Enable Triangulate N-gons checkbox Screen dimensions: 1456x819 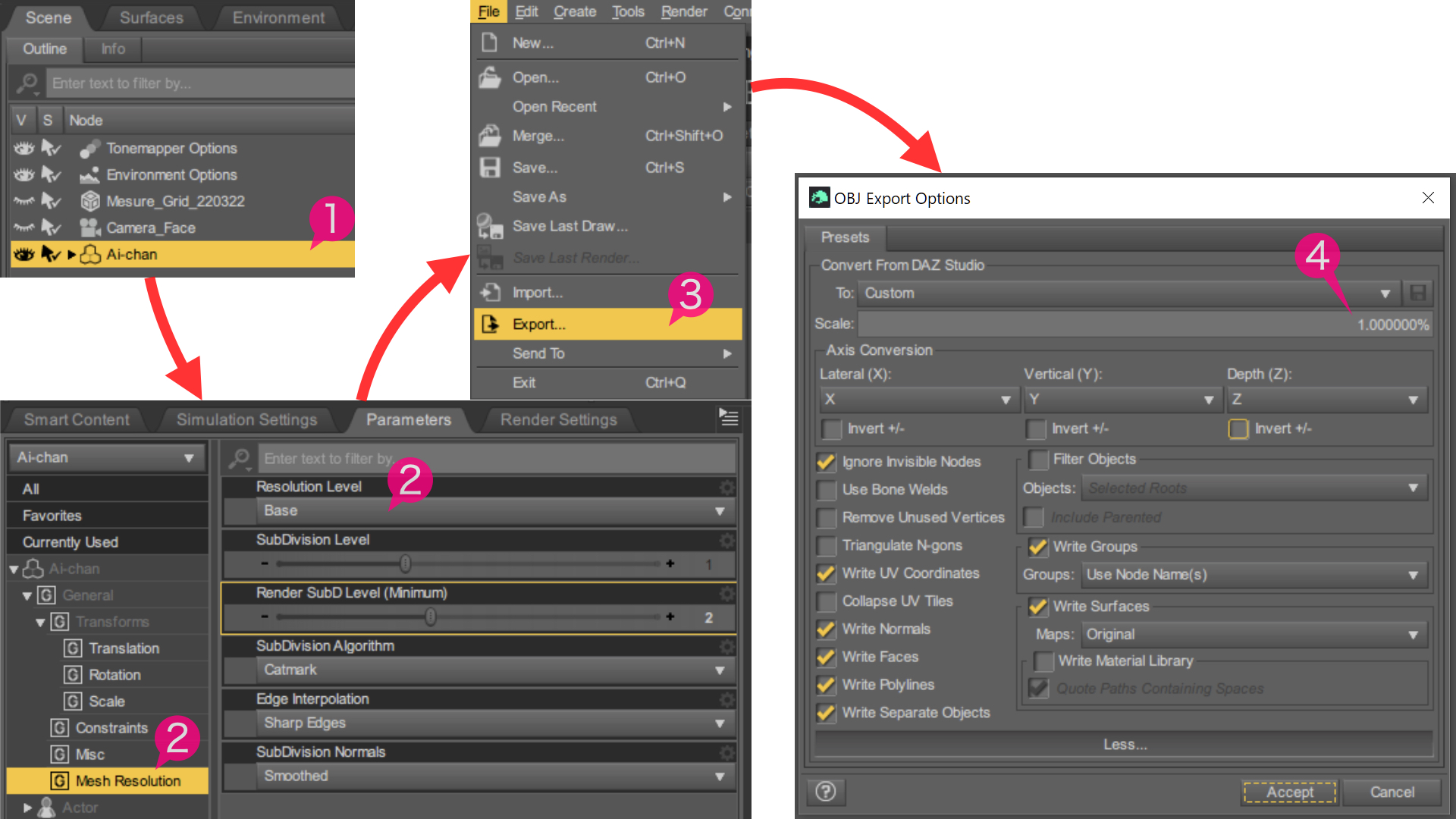826,546
